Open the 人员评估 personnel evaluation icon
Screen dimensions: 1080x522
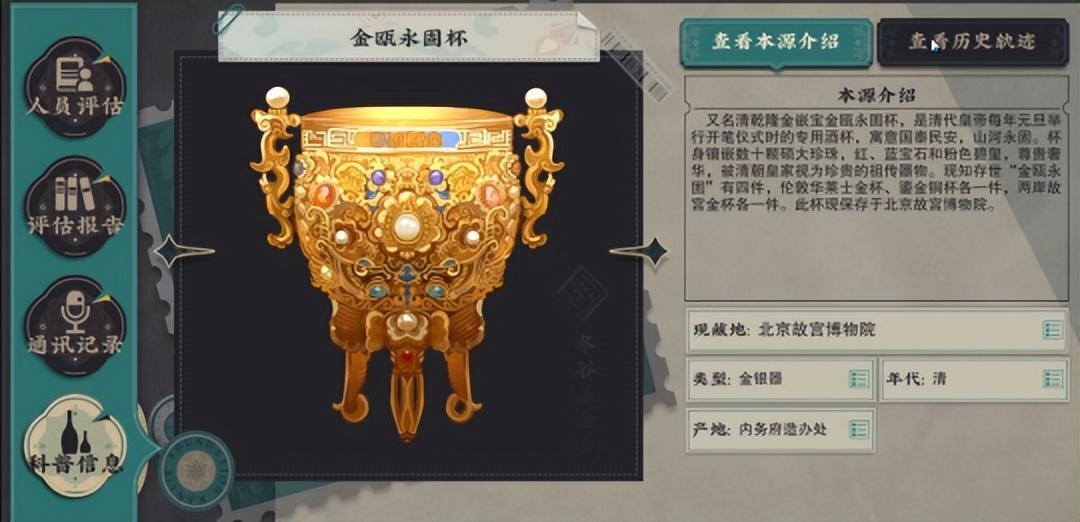point(75,86)
